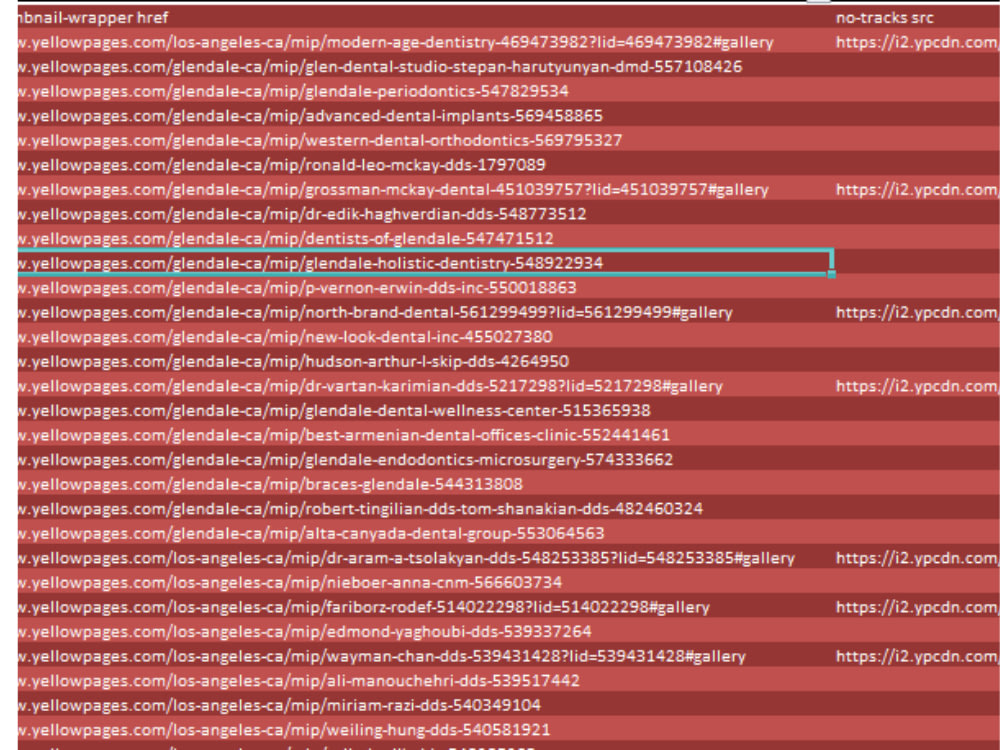The image size is (1000, 750).
Task: Select the ali-manouchehri-dds-539517442 cell
Action: click(x=425, y=680)
